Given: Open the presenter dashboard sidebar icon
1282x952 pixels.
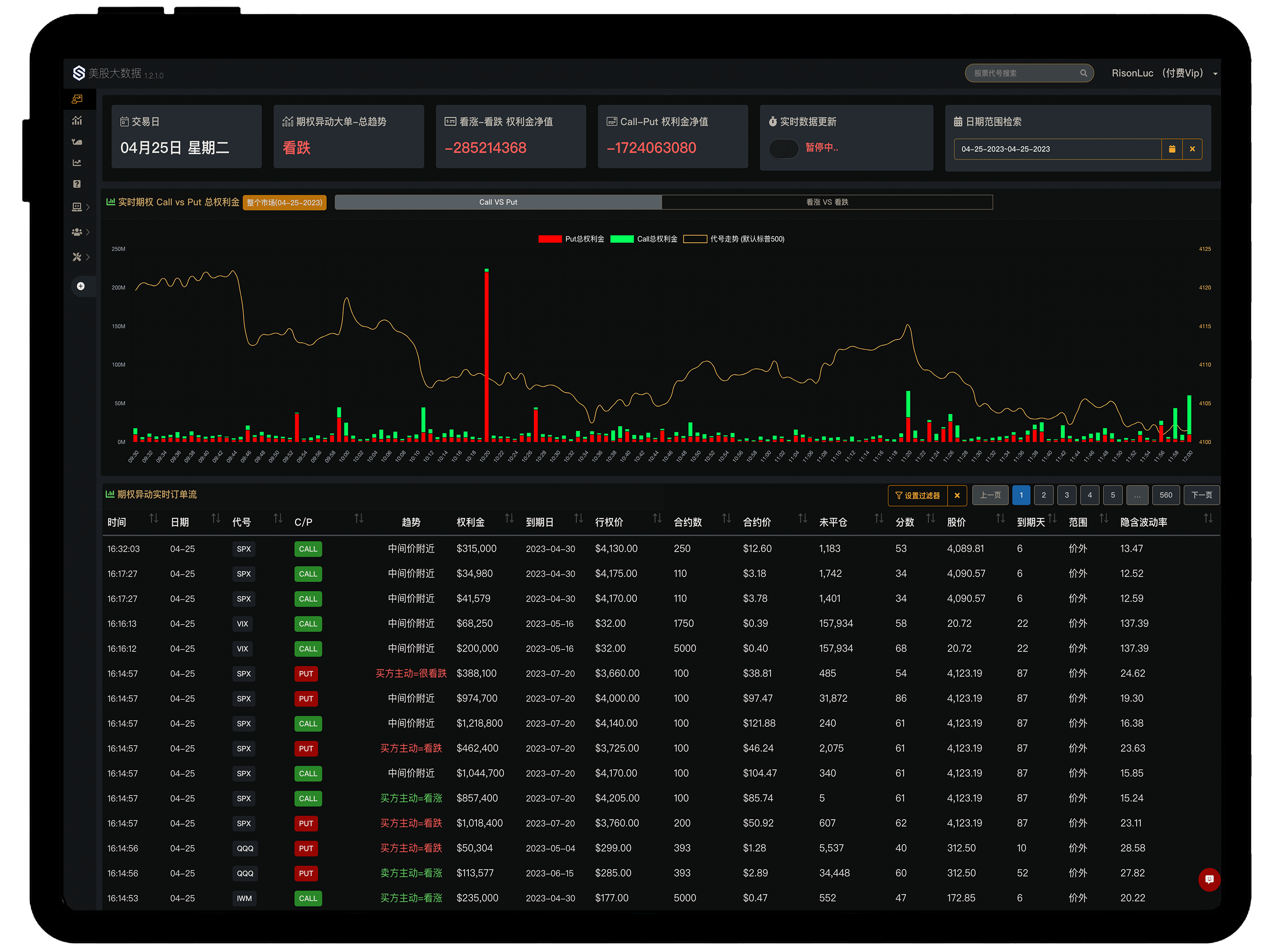Looking at the screenshot, I should tap(77, 99).
